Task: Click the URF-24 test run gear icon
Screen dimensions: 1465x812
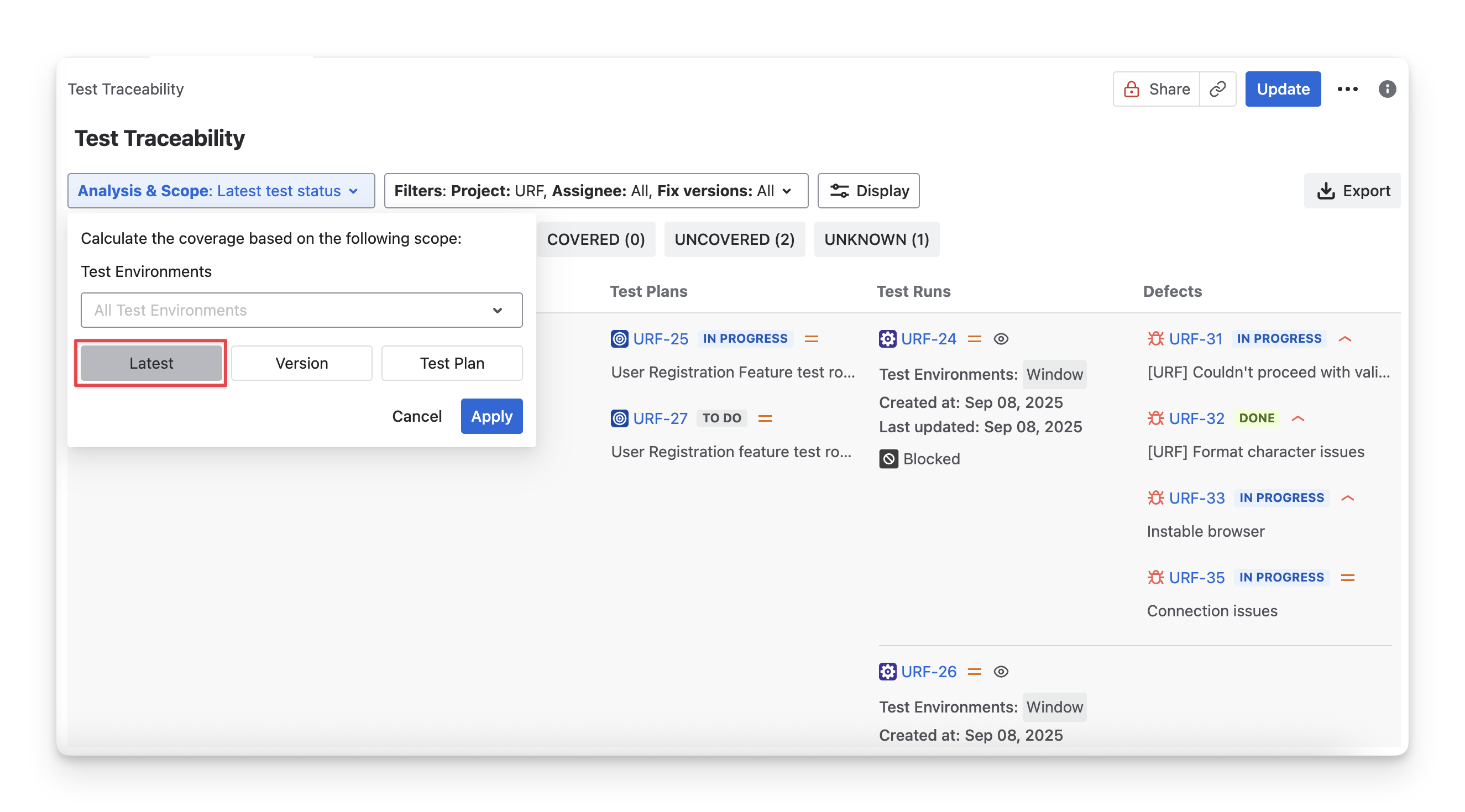Action: (887, 339)
